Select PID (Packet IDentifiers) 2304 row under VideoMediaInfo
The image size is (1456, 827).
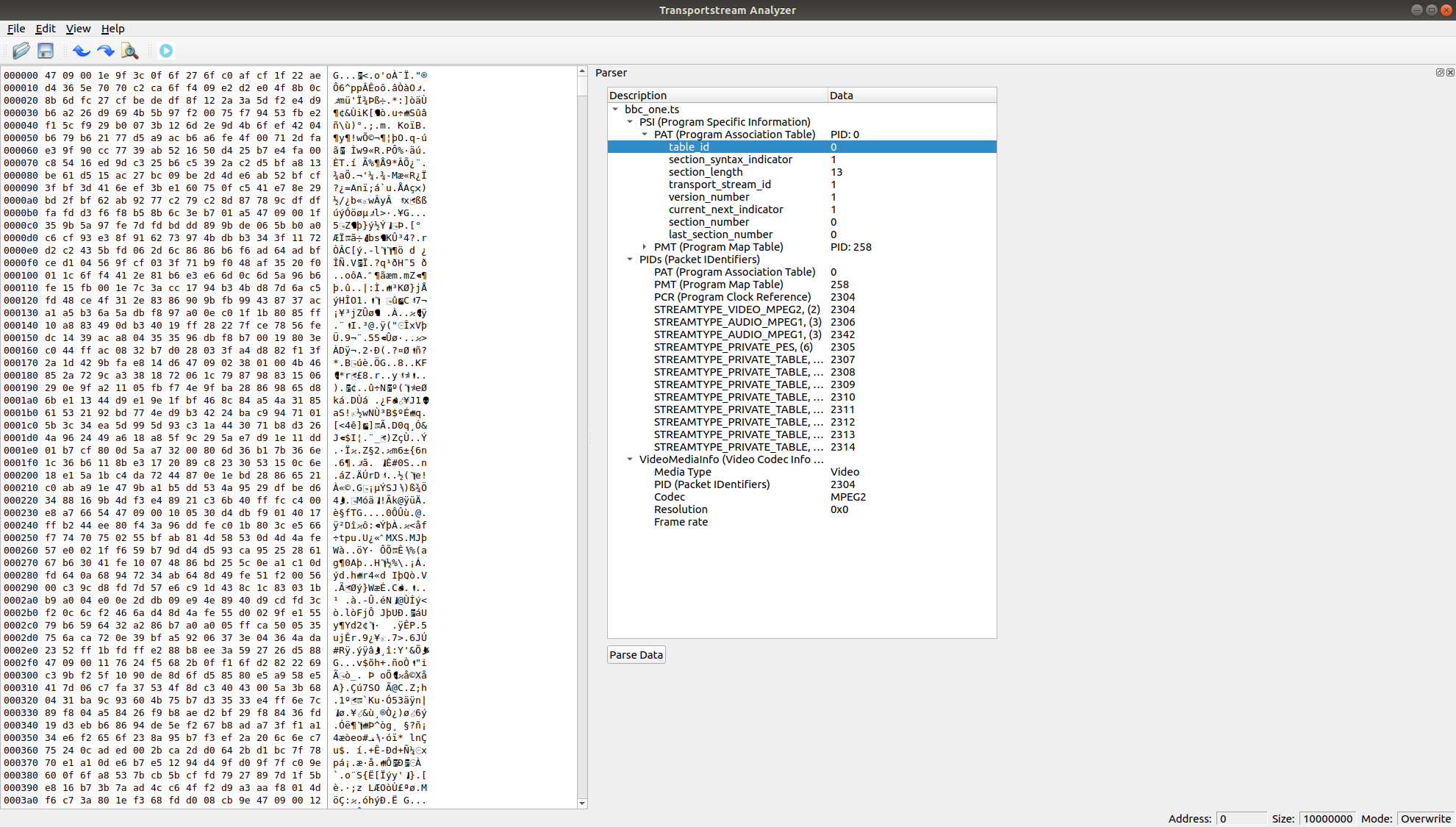[802, 484]
